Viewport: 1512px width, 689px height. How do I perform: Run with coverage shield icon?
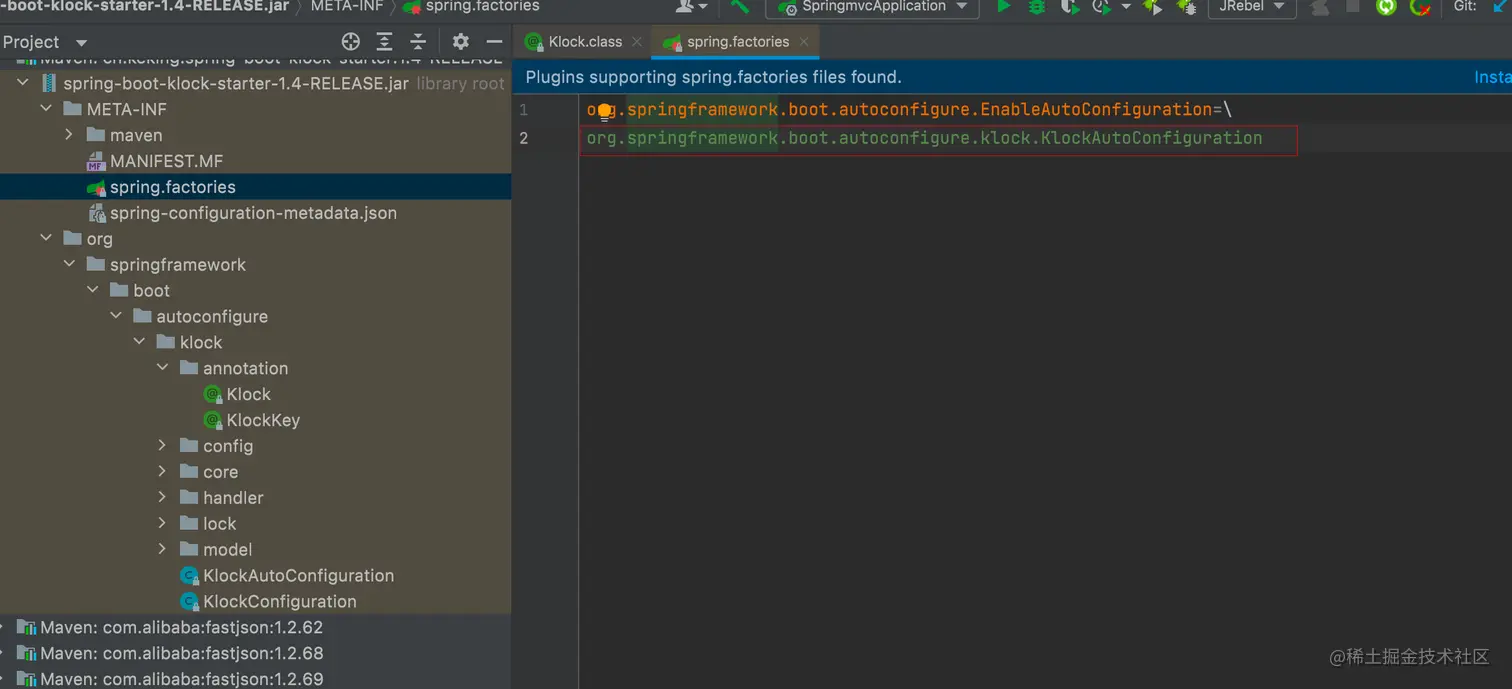click(1069, 7)
